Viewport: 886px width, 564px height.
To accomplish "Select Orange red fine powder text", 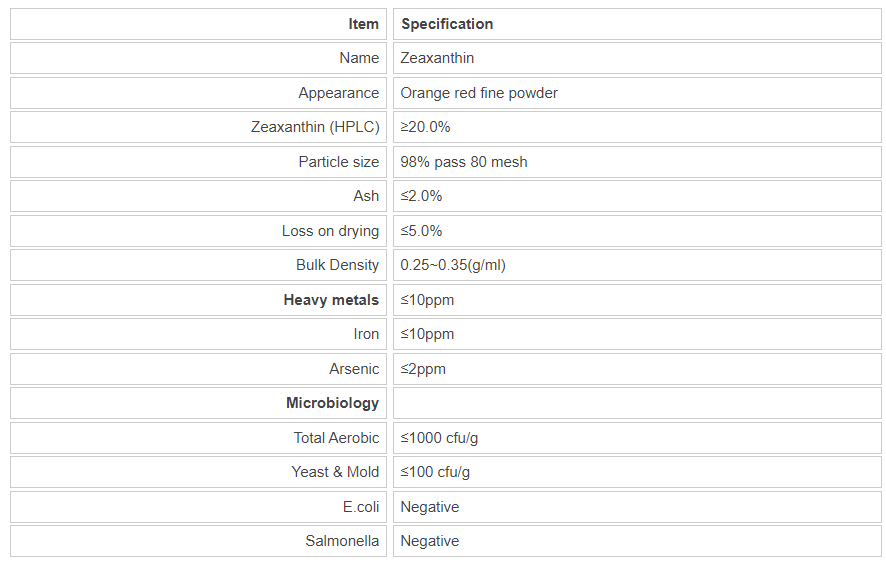I will [479, 93].
